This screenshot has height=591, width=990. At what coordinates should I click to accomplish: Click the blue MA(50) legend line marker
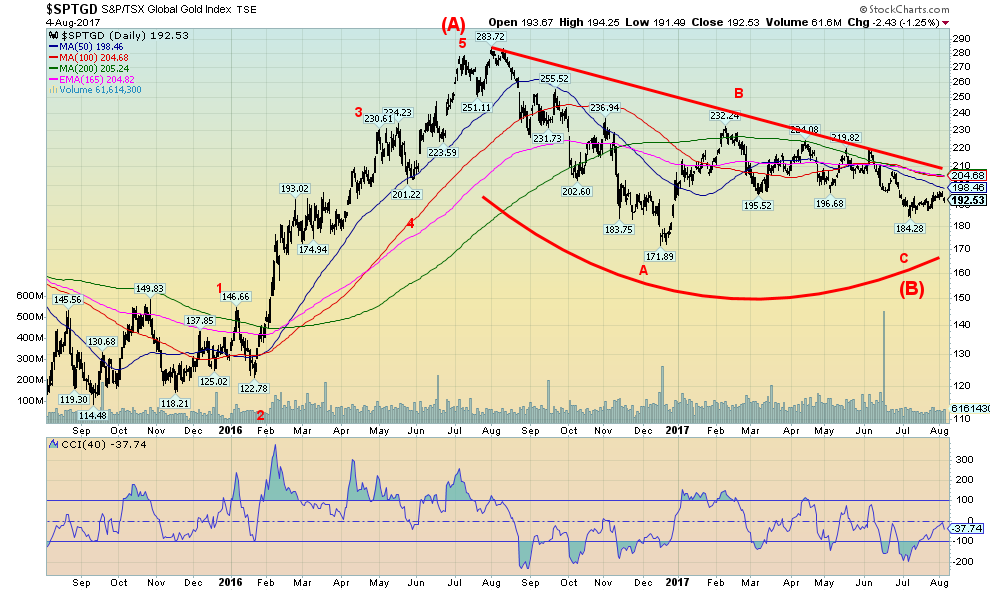pos(53,47)
